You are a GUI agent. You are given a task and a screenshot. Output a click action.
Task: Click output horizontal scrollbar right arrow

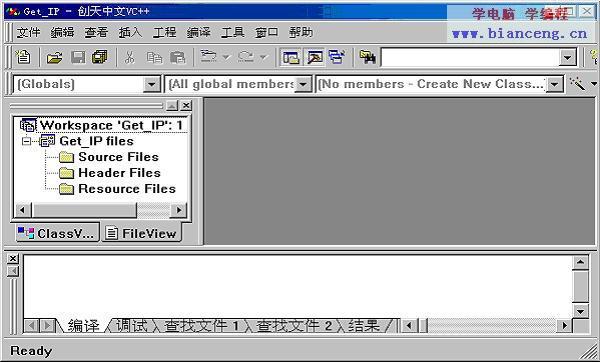(x=564, y=326)
